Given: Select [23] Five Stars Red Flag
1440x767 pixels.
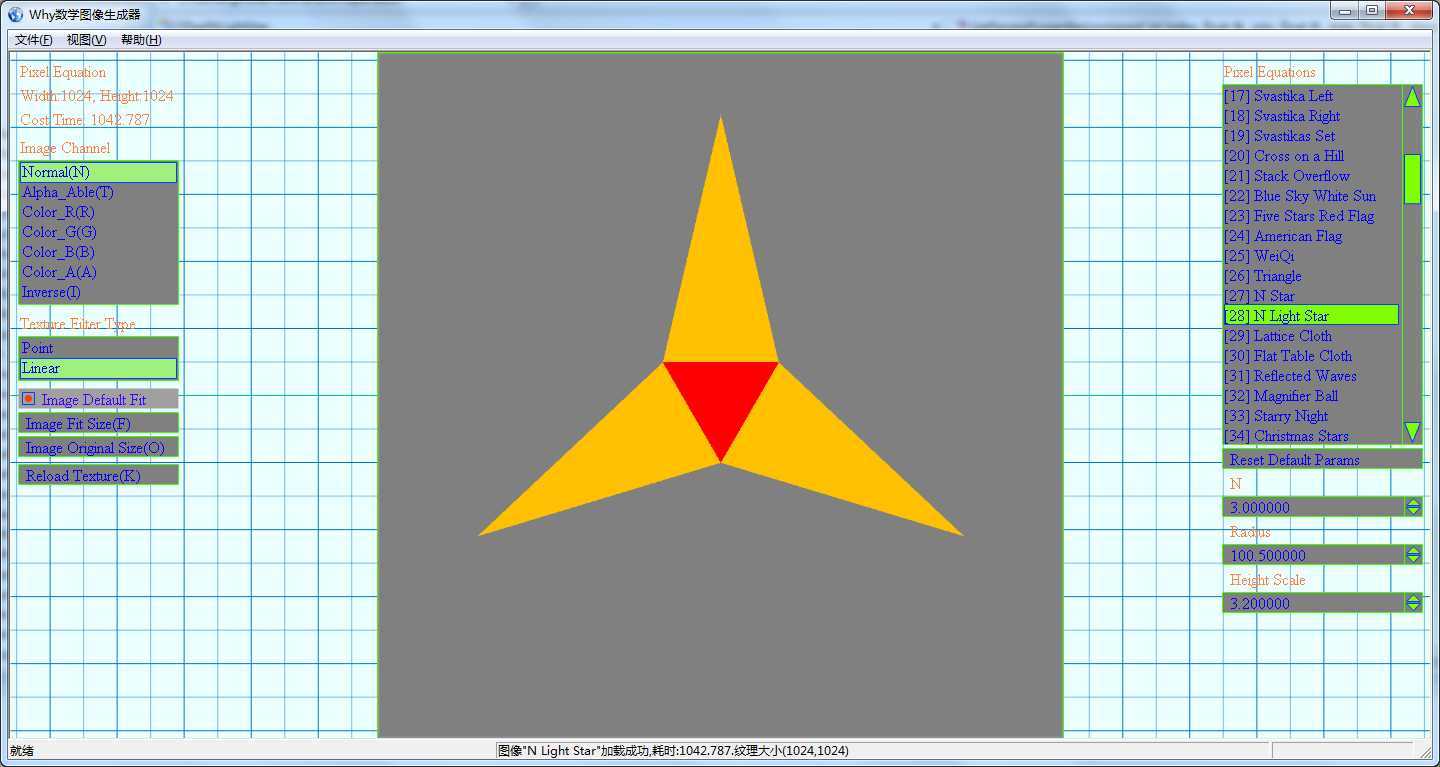Looking at the screenshot, I should click(x=1311, y=216).
